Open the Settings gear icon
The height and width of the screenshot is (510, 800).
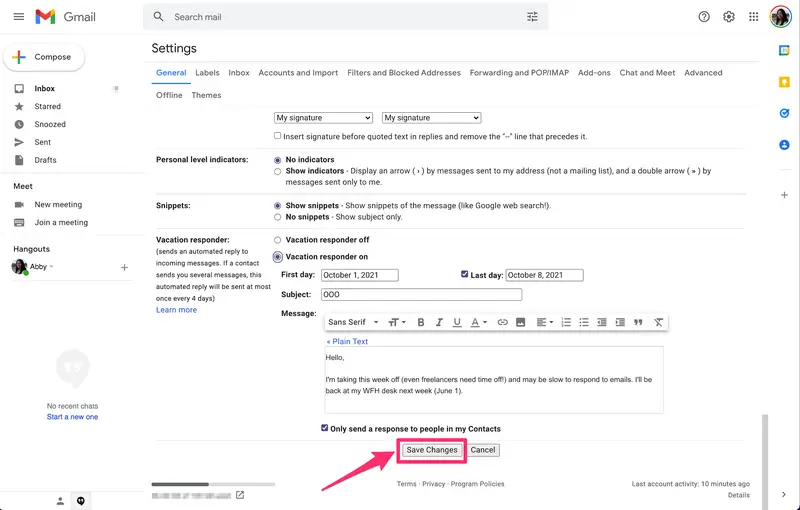pos(729,17)
